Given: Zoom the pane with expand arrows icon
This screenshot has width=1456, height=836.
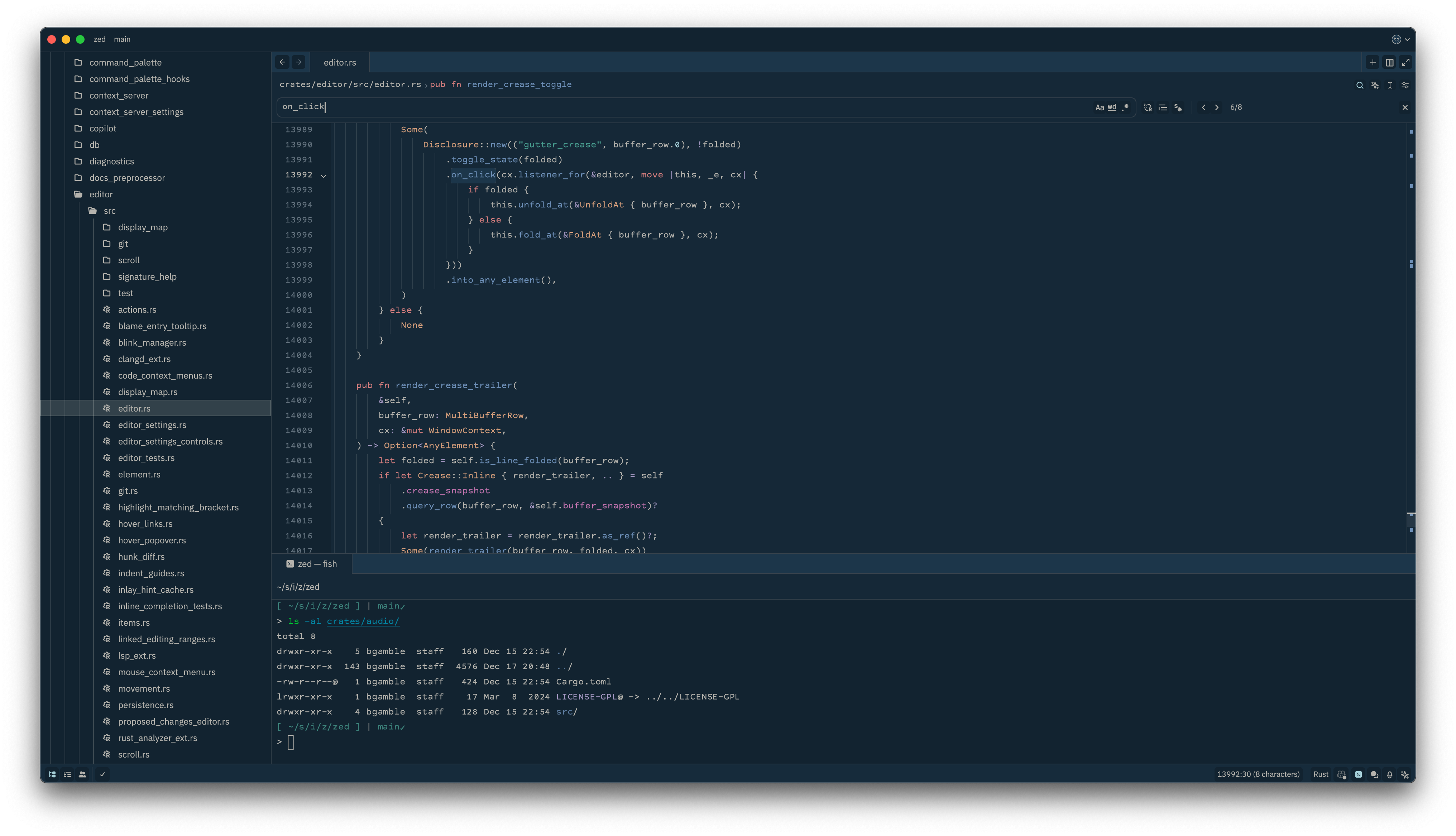Looking at the screenshot, I should coord(1405,62).
